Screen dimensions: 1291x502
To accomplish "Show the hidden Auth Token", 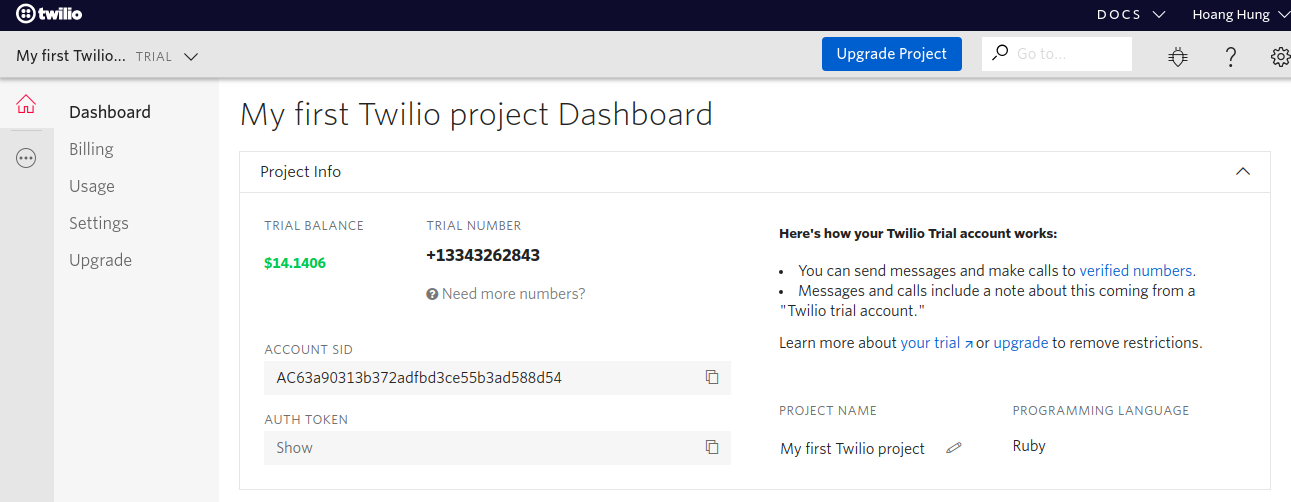I will [295, 448].
